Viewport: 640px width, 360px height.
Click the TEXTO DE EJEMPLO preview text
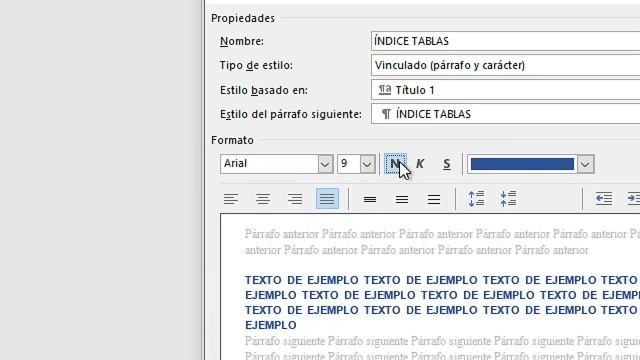tap(442, 302)
